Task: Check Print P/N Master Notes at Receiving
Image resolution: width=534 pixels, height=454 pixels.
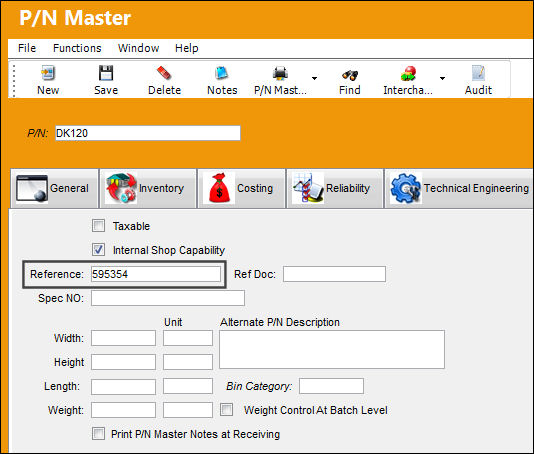Action: tap(98, 434)
